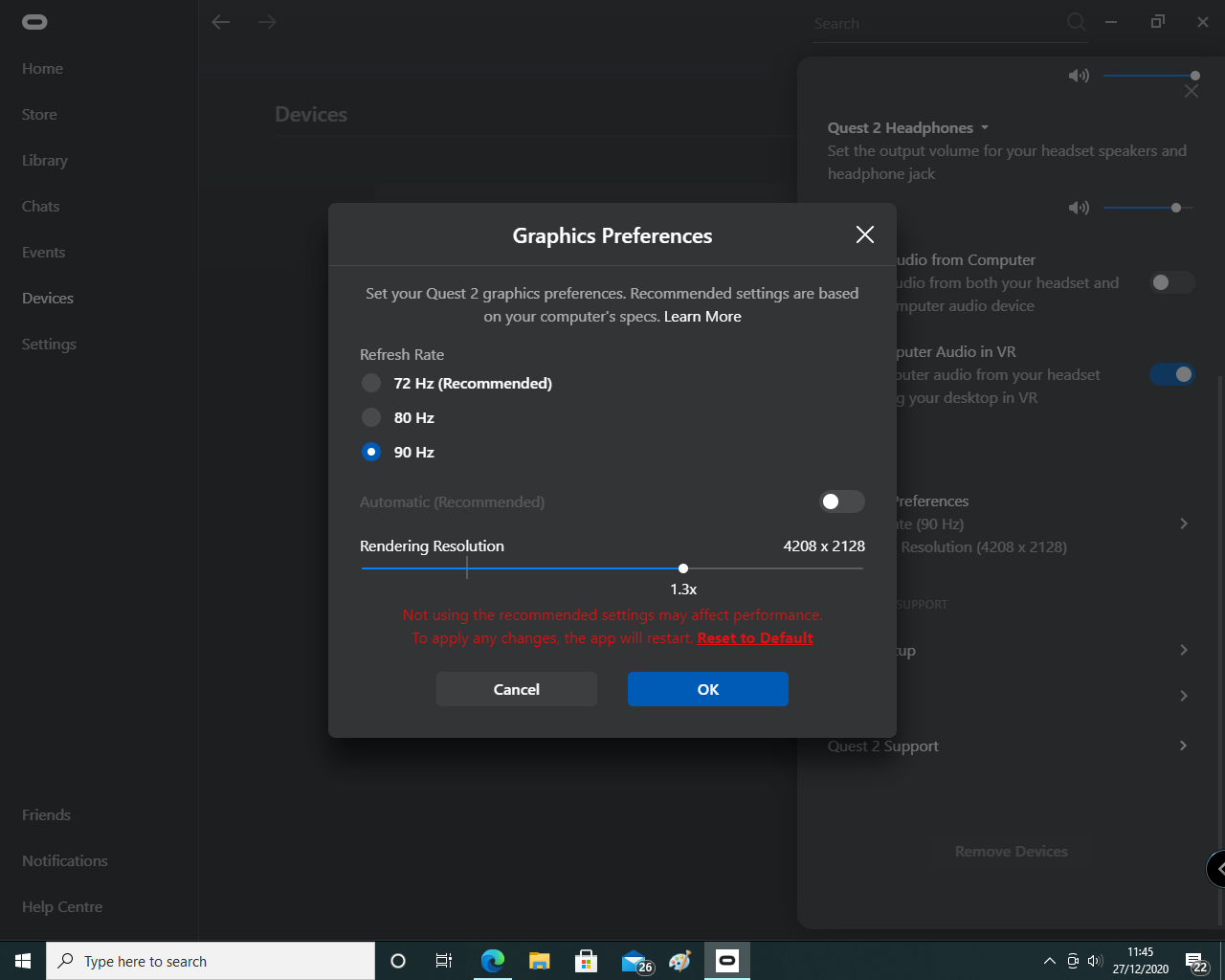Viewport: 1225px width, 980px height.
Task: Expand the setup row chevron
Action: tap(1184, 650)
